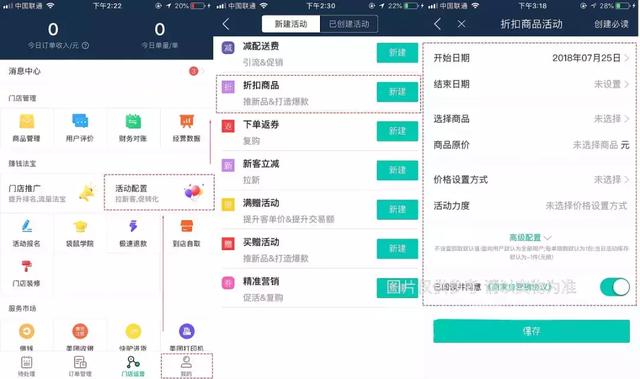Tap the 精准营销 activity title
The width and height of the screenshot is (640, 379).
(261, 281)
